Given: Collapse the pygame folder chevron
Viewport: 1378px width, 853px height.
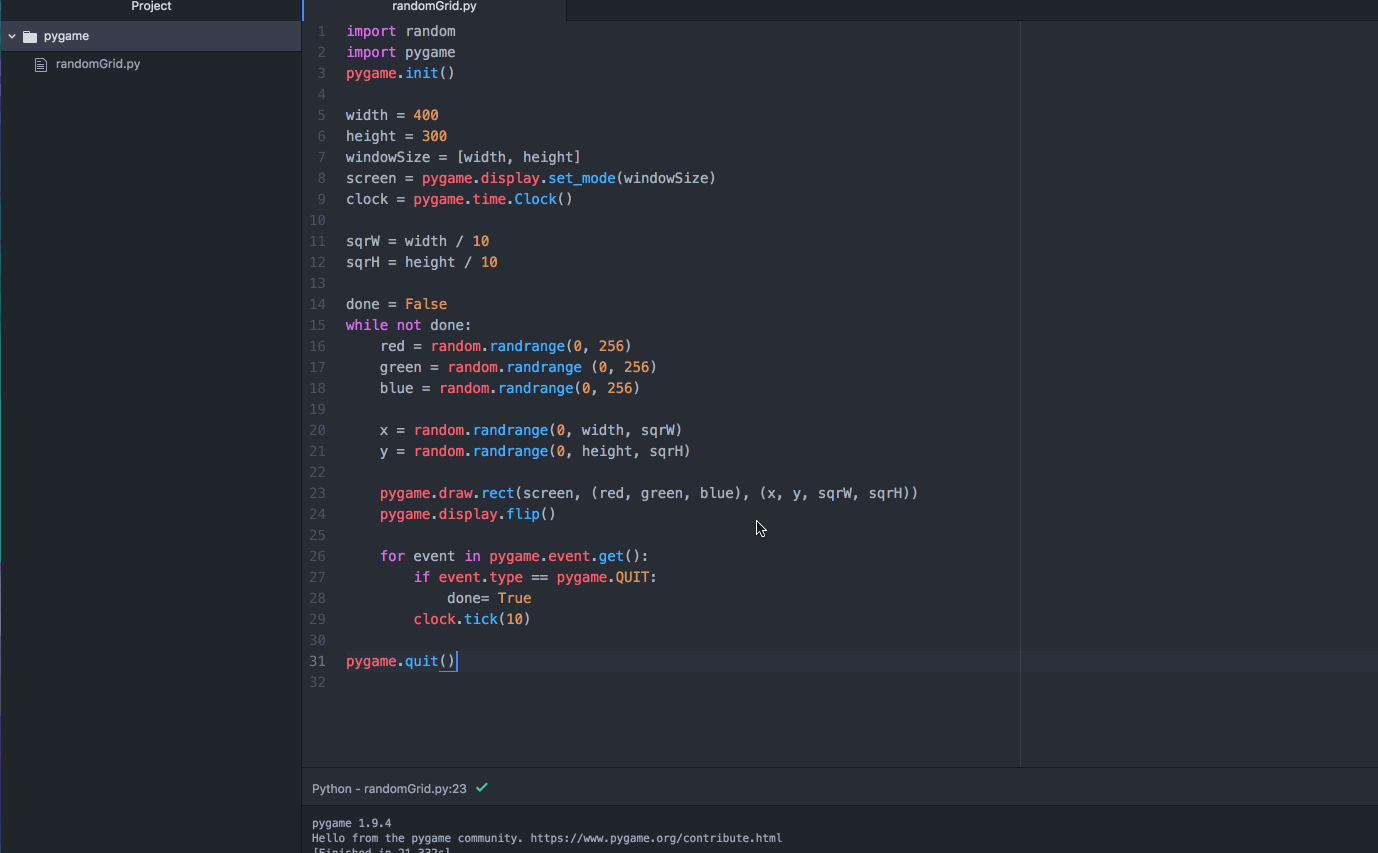Looking at the screenshot, I should [12, 36].
